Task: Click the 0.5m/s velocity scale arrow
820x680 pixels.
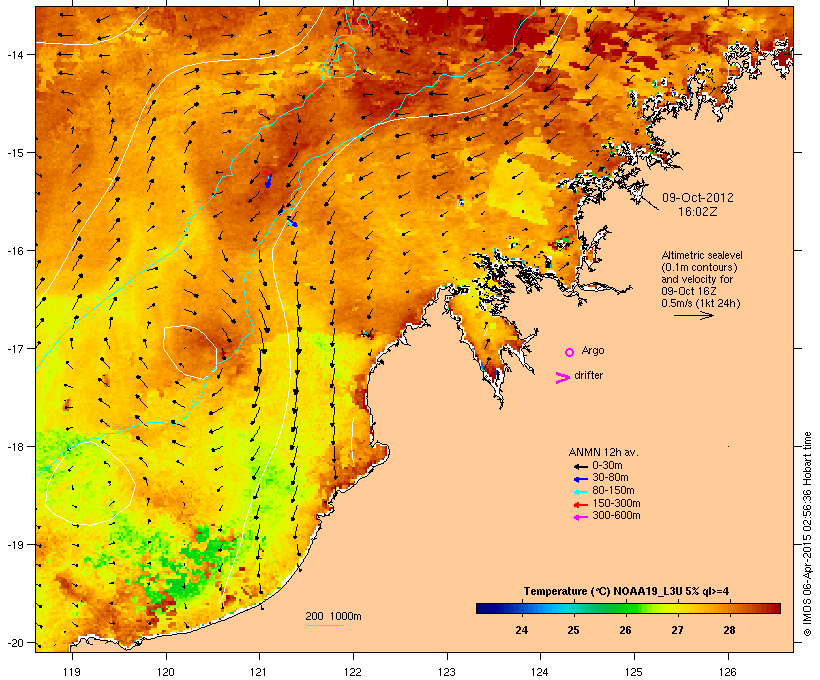Action: coord(693,315)
